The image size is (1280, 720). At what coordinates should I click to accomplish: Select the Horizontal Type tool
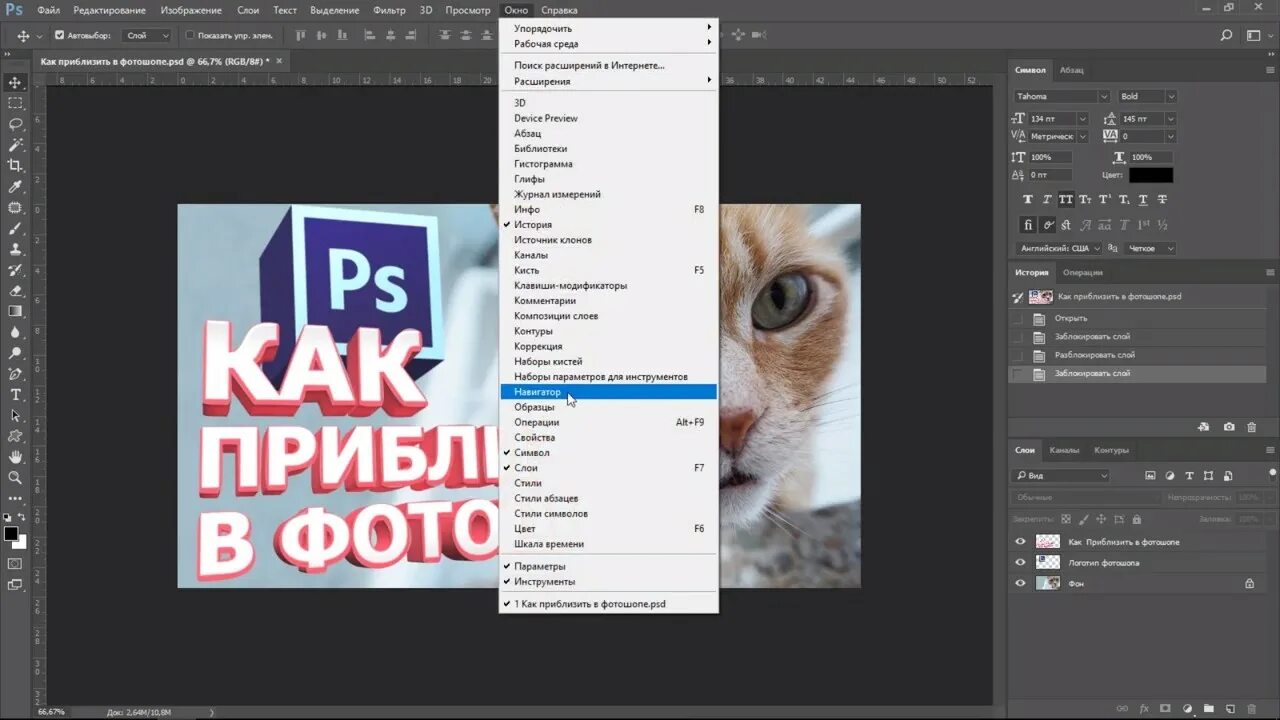pyautogui.click(x=15, y=395)
